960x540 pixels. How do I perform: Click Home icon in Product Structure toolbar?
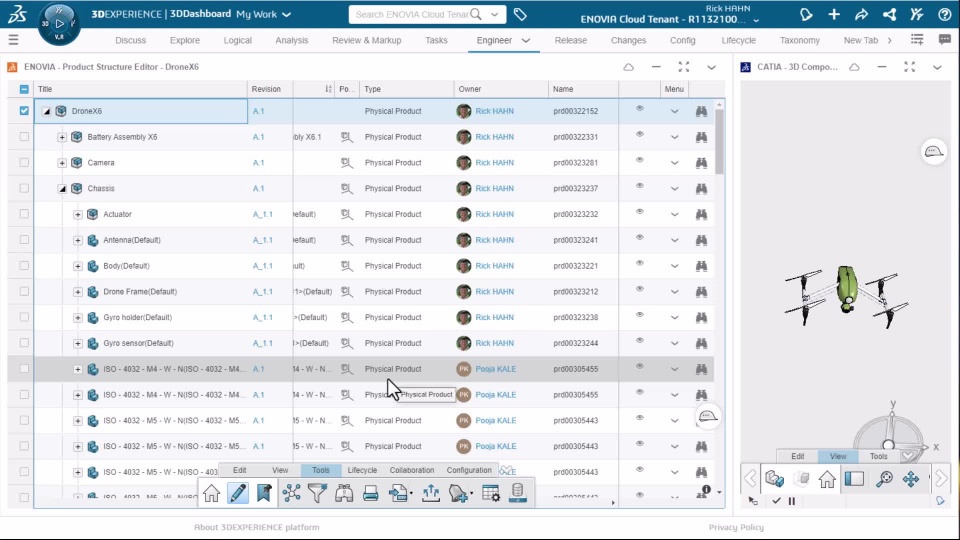(212, 493)
